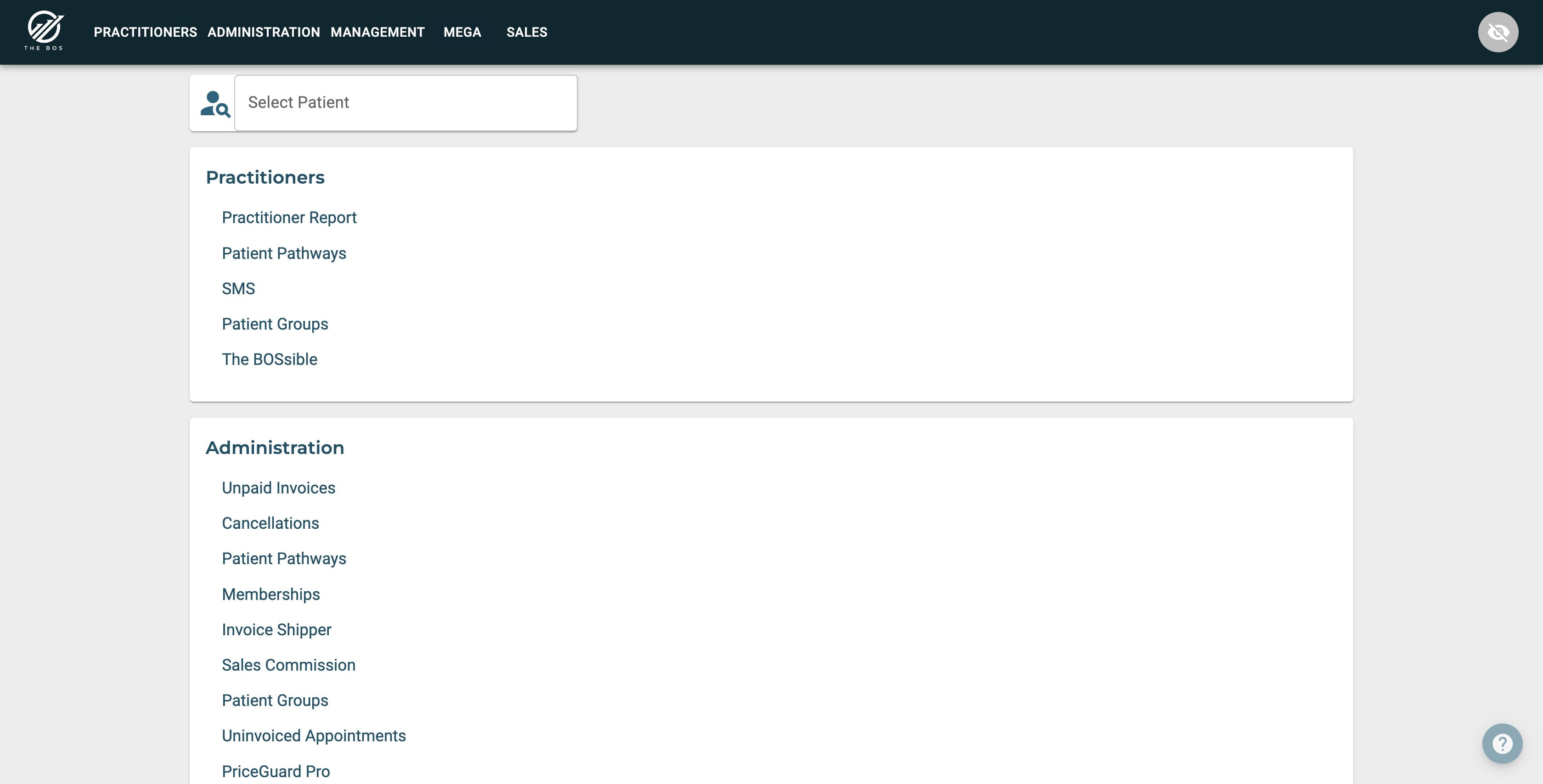Open the Invoice Shipper link
Viewport: 1543px width, 784px height.
click(x=276, y=629)
